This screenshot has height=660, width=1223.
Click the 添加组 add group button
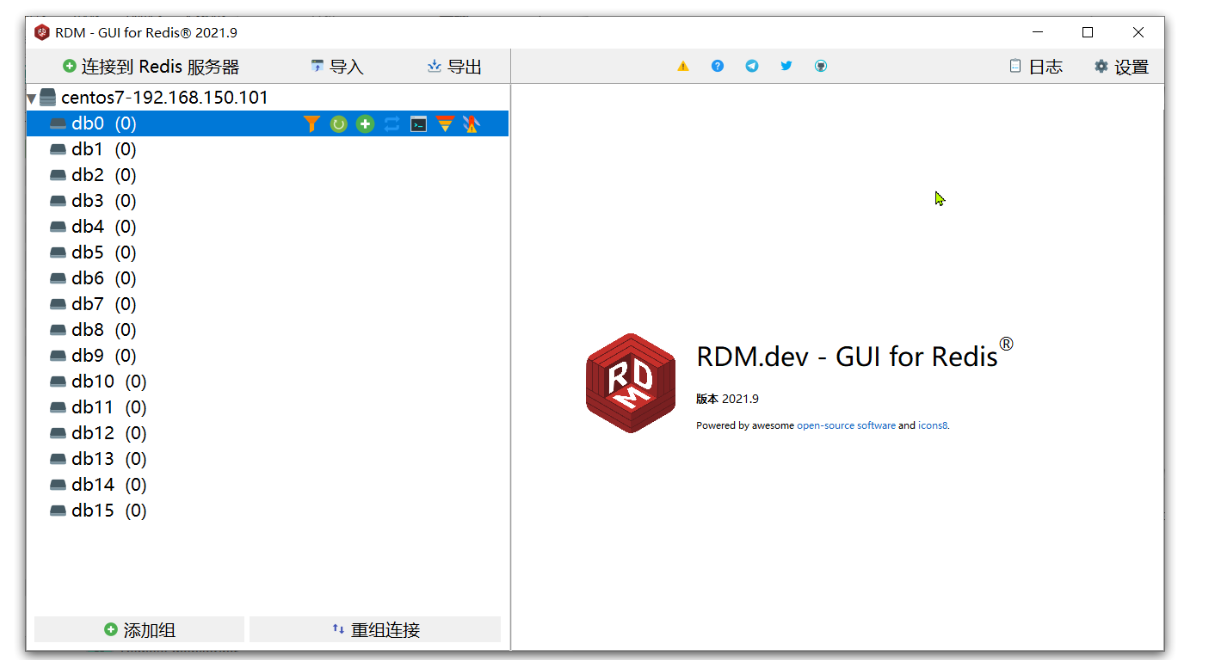139,630
